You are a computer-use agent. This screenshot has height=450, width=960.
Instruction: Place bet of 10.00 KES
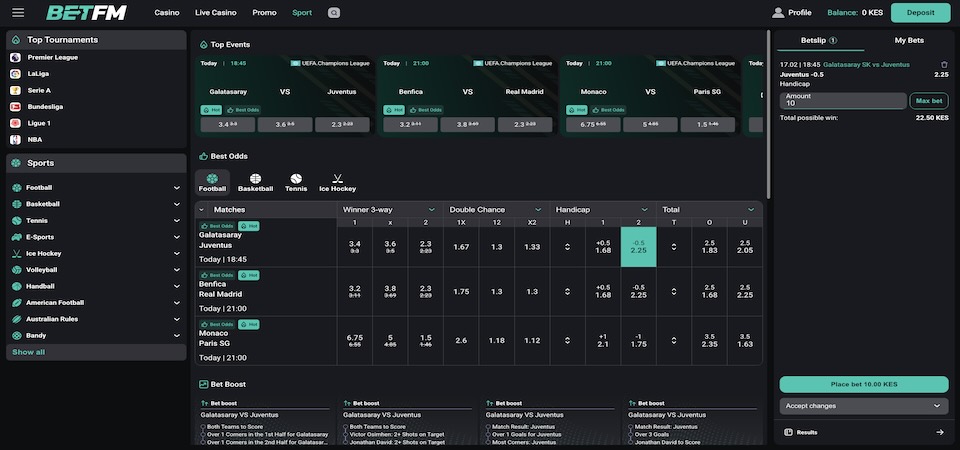pyautogui.click(x=864, y=384)
